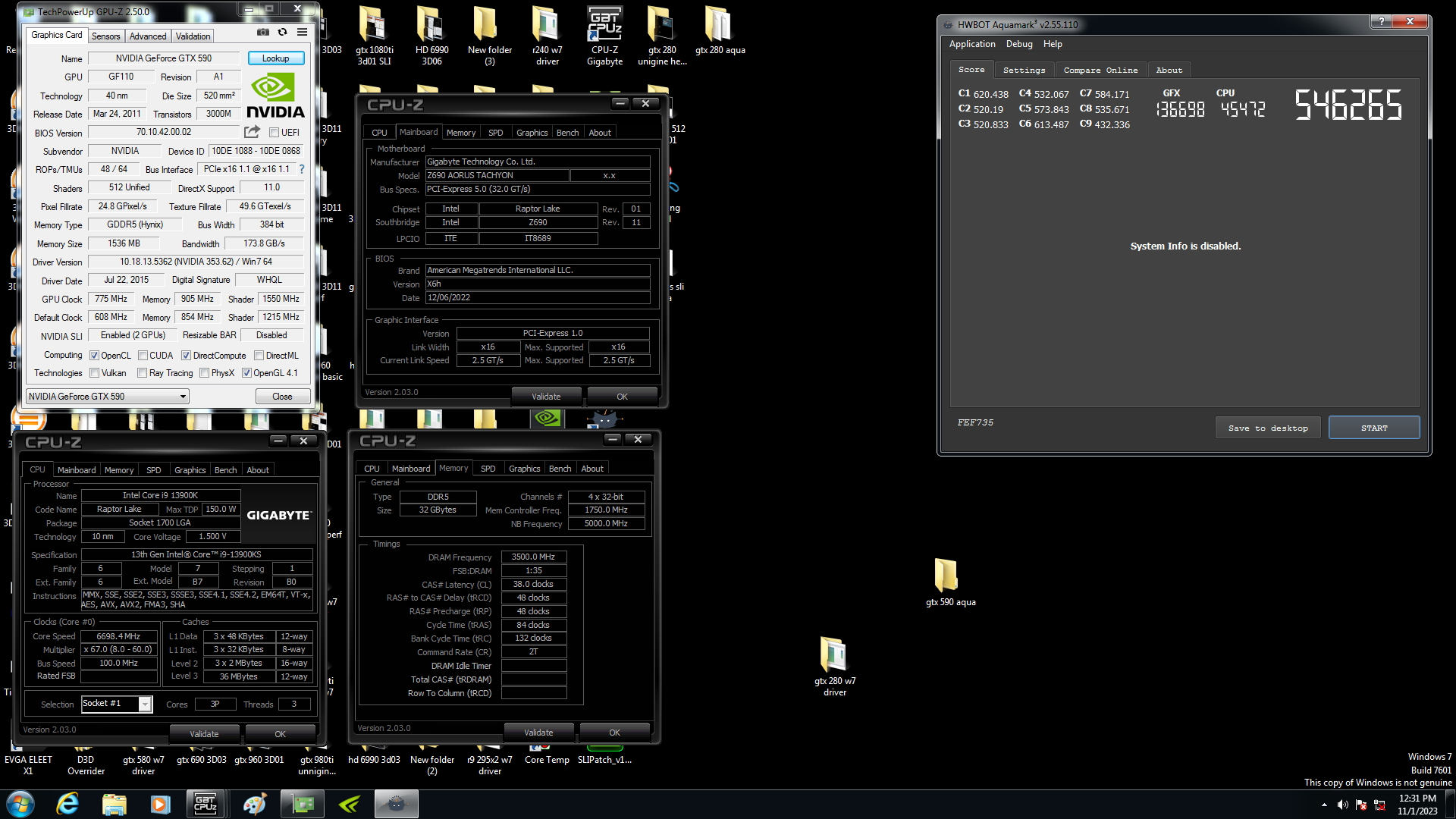Image resolution: width=1456 pixels, height=819 pixels.
Task: Open the Validation tab in GPU-Z
Action: coord(193,36)
